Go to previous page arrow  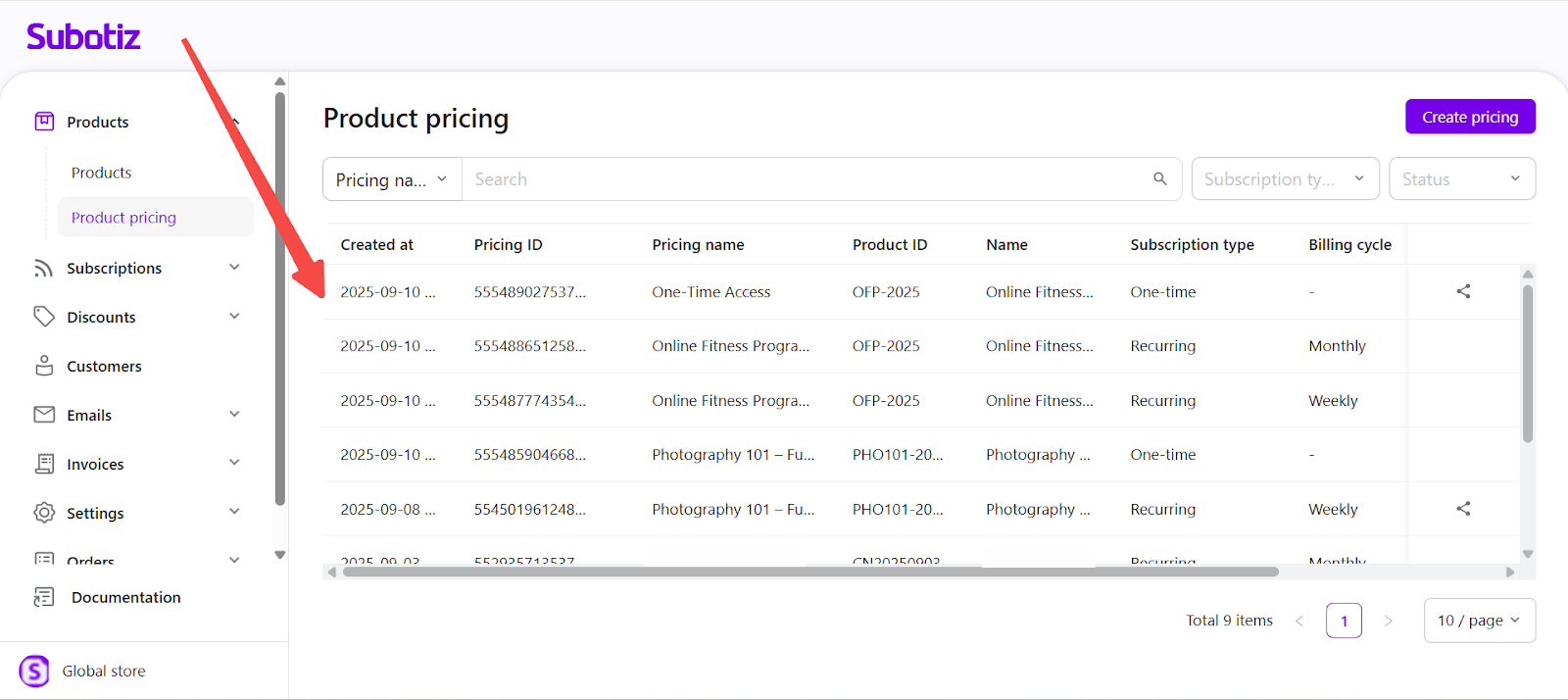click(1299, 621)
